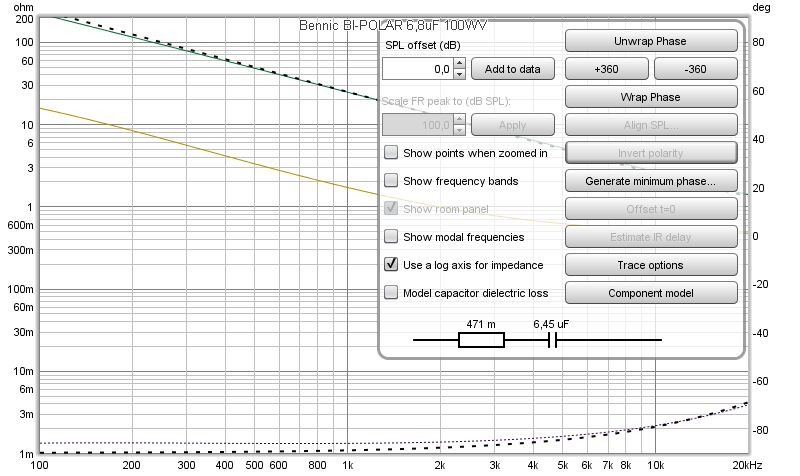
Task: Enable Model capacitor dielectric loss
Action: pyautogui.click(x=391, y=292)
